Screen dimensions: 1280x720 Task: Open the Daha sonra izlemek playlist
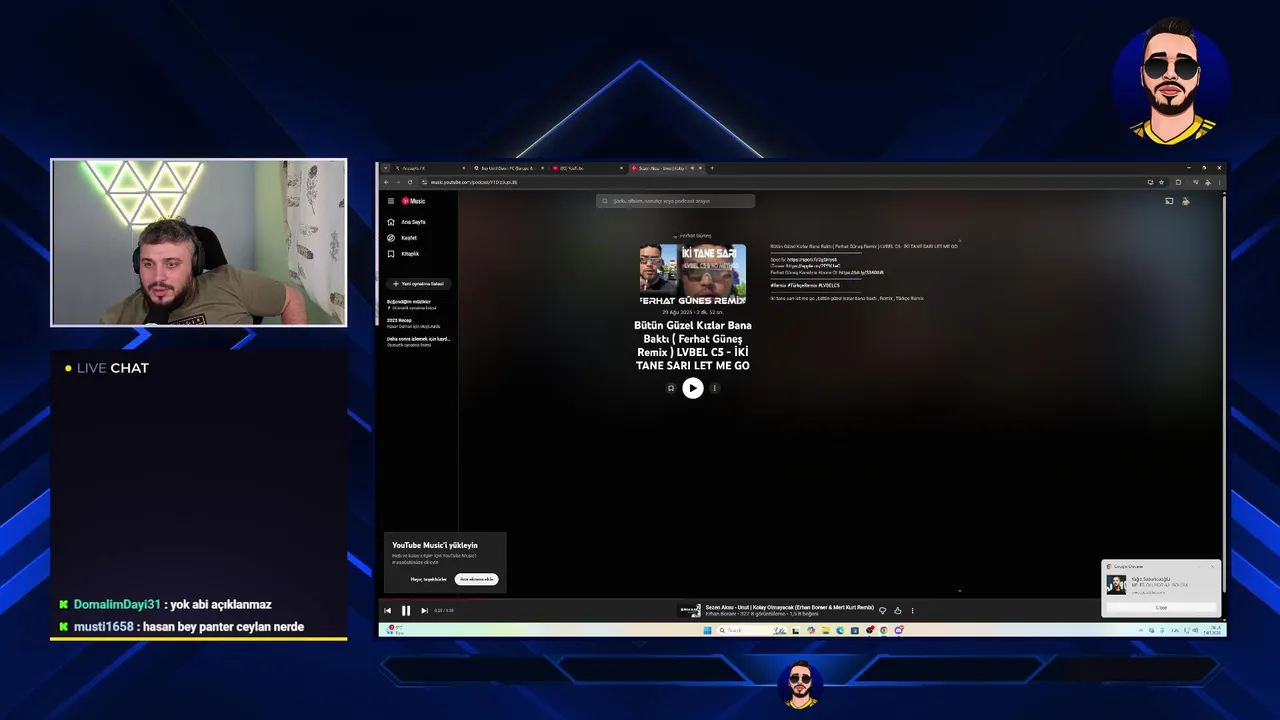click(418, 341)
